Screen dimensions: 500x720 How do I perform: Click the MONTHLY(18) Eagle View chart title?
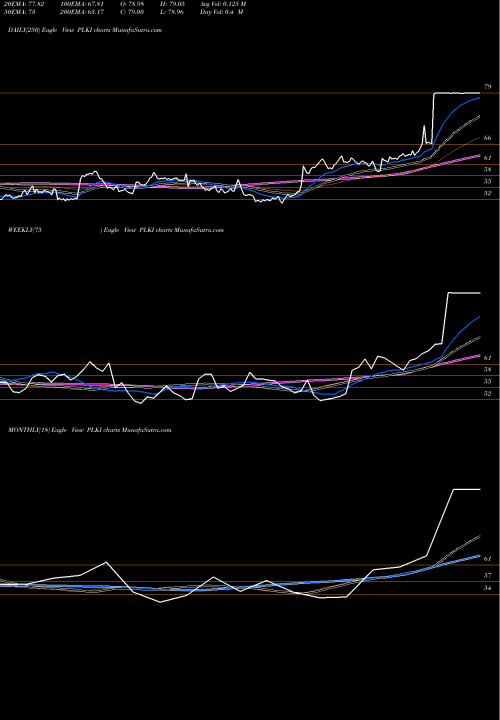point(90,430)
